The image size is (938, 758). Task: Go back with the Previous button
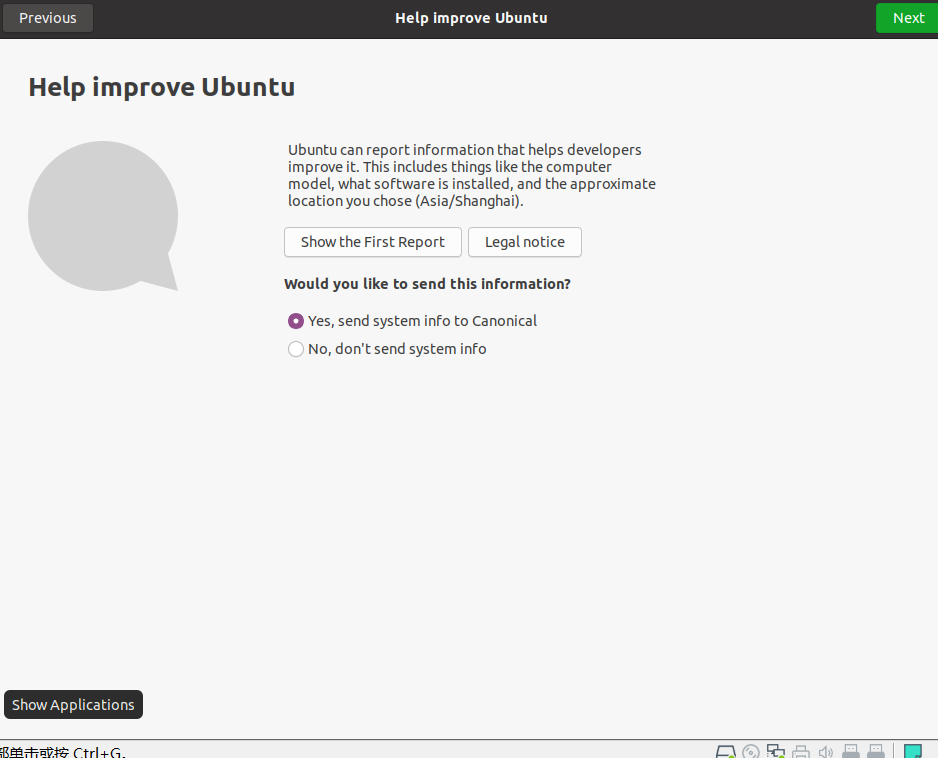[48, 18]
